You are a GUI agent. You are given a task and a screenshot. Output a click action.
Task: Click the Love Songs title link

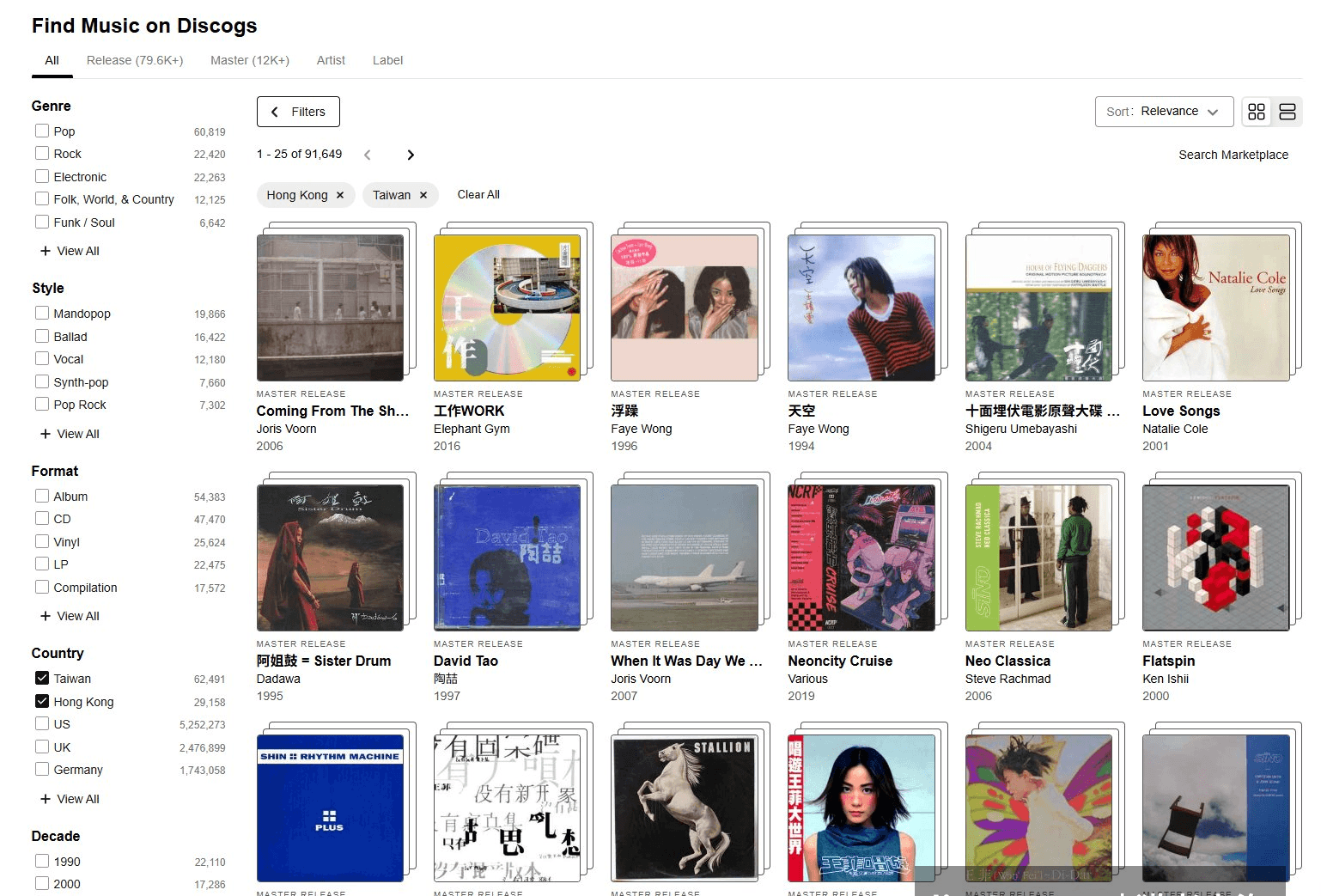(x=1181, y=411)
